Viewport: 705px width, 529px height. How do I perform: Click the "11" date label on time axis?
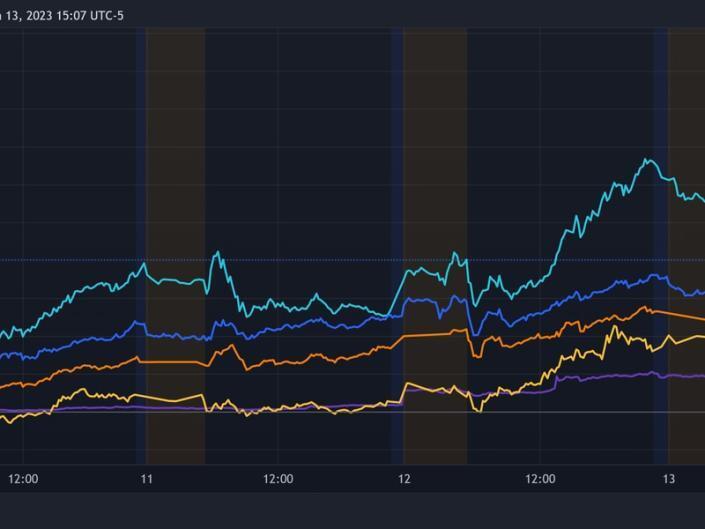(146, 479)
